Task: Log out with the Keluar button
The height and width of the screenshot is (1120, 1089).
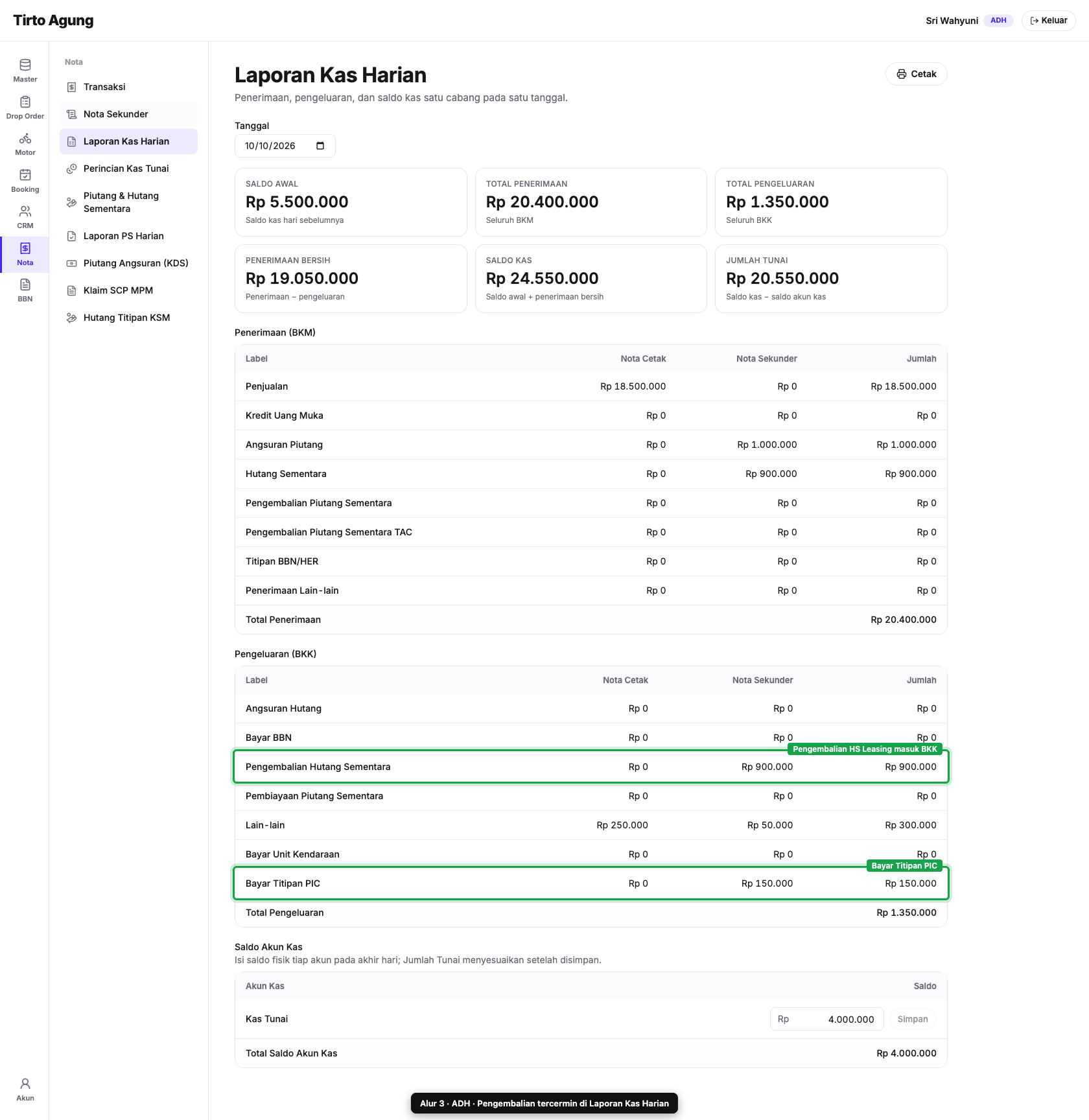Action: tap(1048, 21)
